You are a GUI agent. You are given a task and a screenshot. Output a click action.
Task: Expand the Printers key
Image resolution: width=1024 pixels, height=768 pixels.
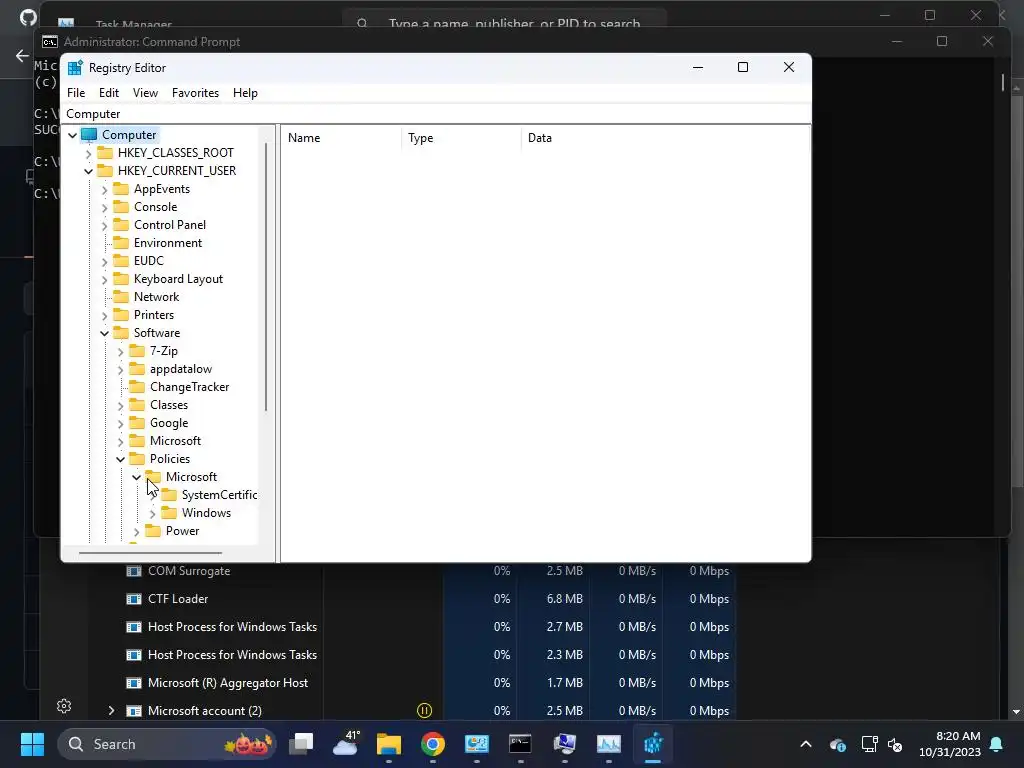tap(104, 315)
